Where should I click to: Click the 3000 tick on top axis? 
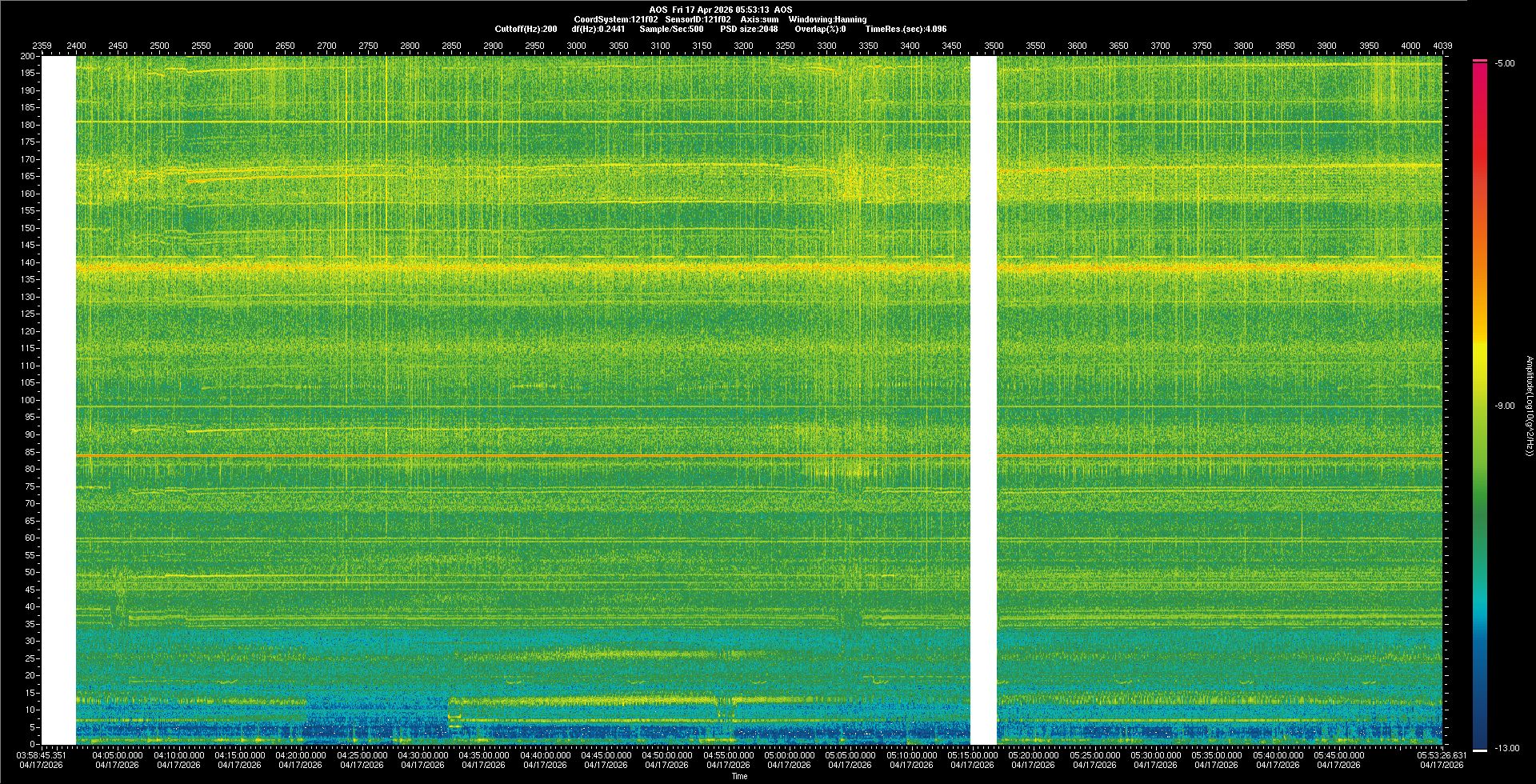pos(576,46)
